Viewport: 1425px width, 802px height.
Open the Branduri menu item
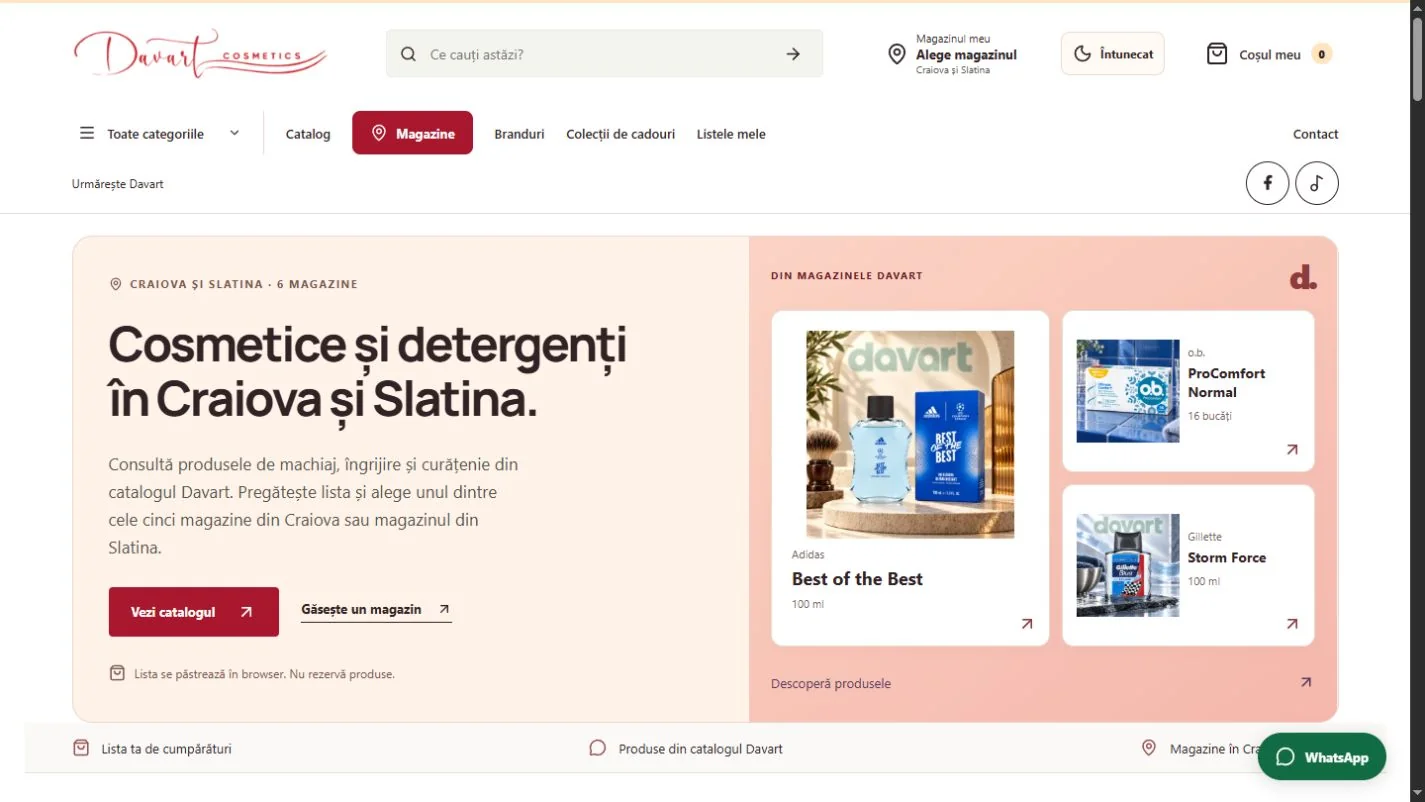(519, 134)
